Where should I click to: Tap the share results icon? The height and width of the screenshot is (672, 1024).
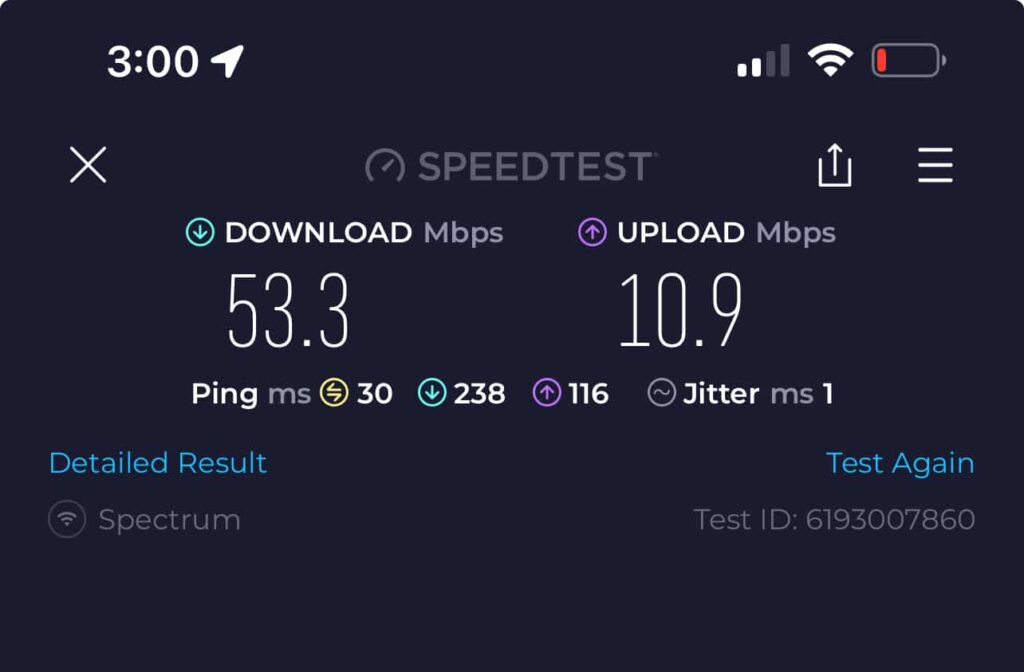[x=835, y=165]
